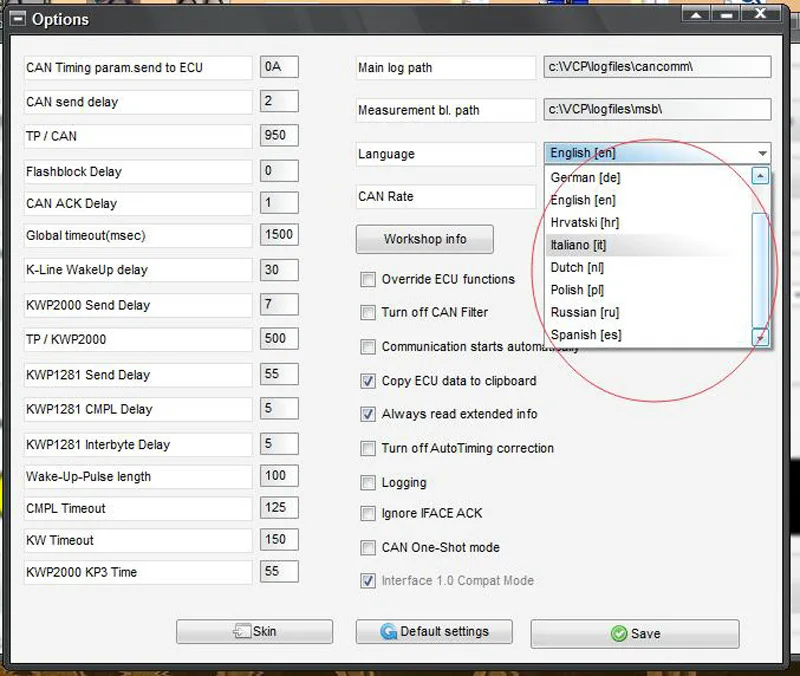Click CAN ACK Delay value field
This screenshot has width=800, height=676.
pyautogui.click(x=279, y=203)
